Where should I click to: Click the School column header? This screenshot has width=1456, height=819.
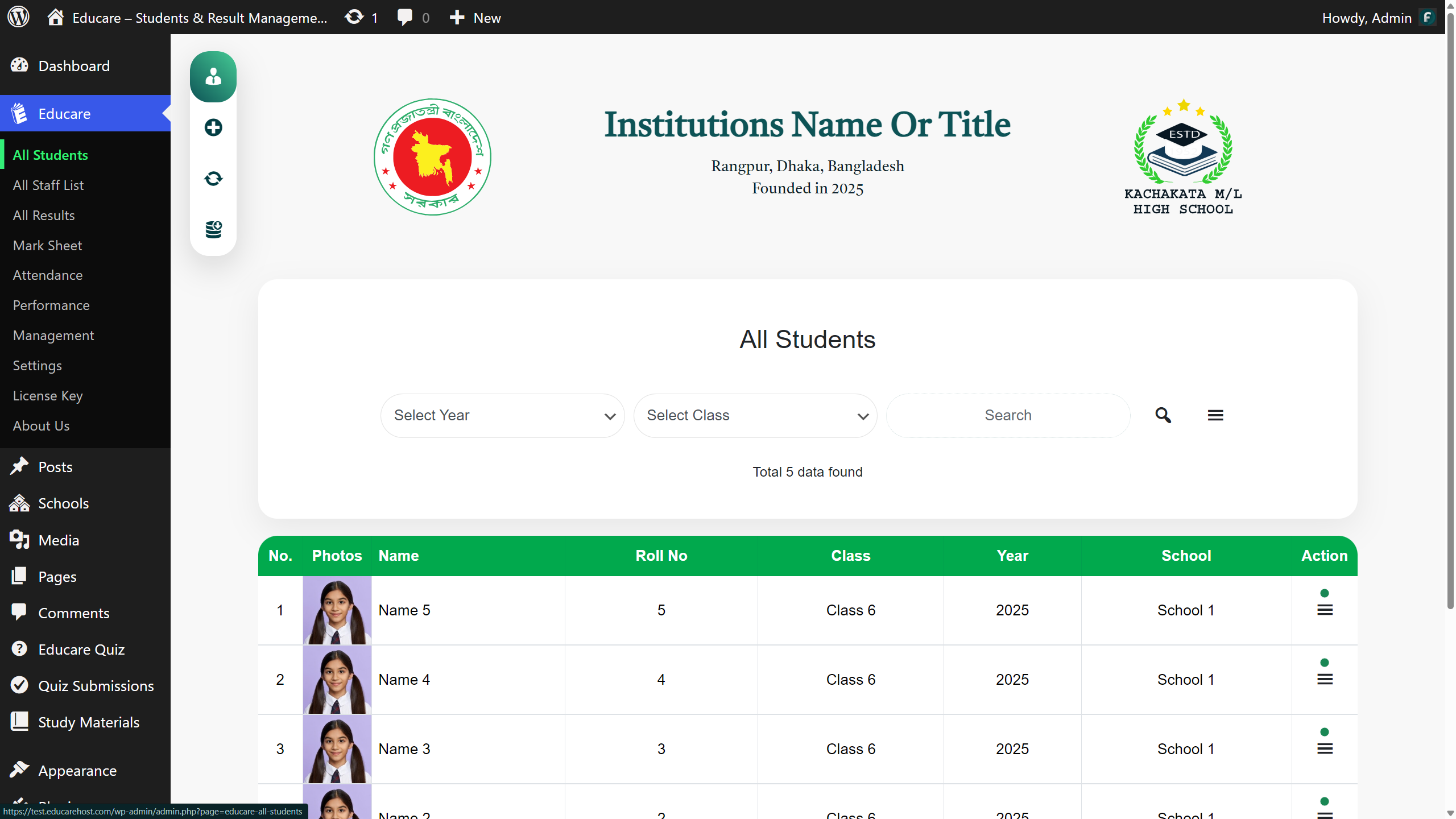[1186, 556]
